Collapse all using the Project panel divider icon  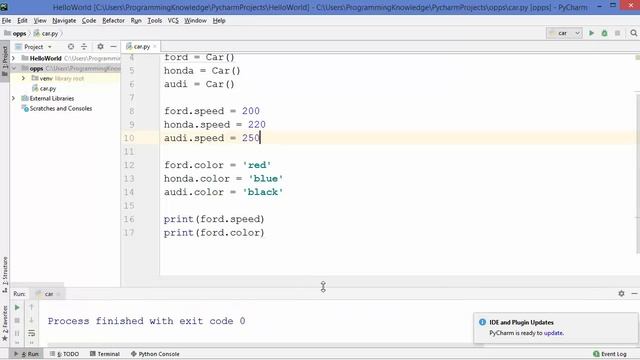click(84, 47)
